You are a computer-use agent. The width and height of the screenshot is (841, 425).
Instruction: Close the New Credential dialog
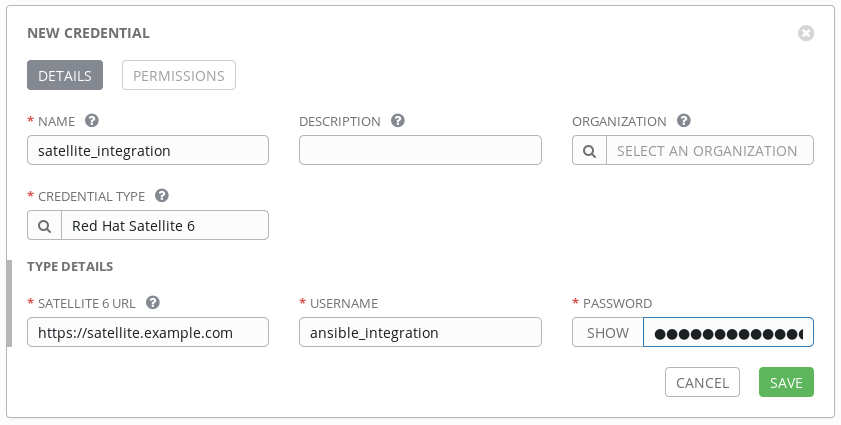coord(806,33)
